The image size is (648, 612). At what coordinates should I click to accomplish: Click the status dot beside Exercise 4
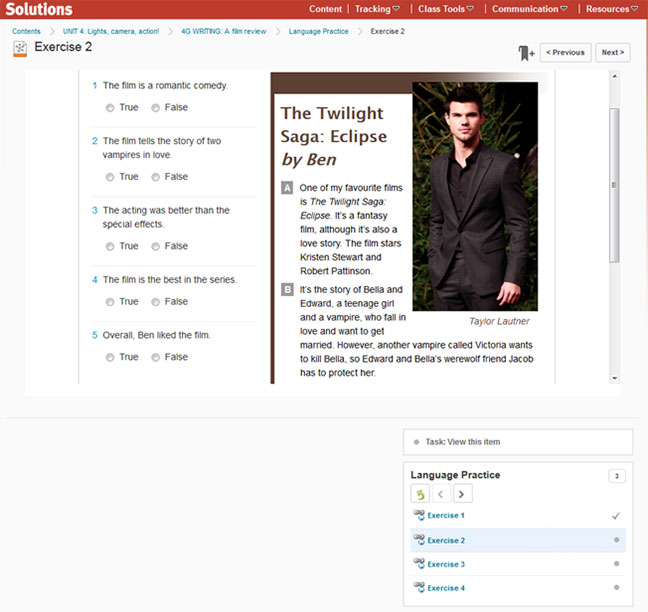(616, 587)
